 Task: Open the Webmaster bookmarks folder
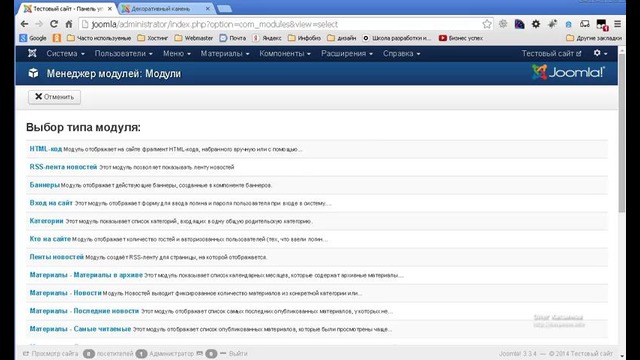pyautogui.click(x=194, y=38)
